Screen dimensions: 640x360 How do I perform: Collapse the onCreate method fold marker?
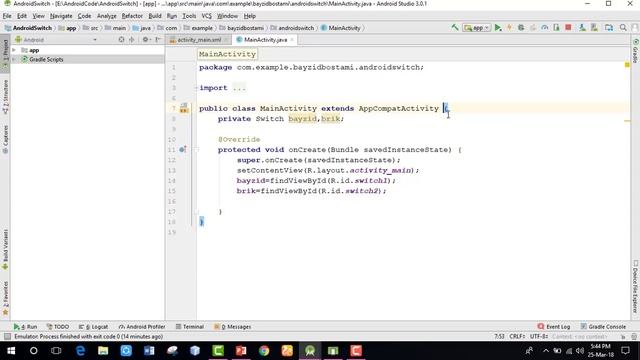(x=196, y=150)
